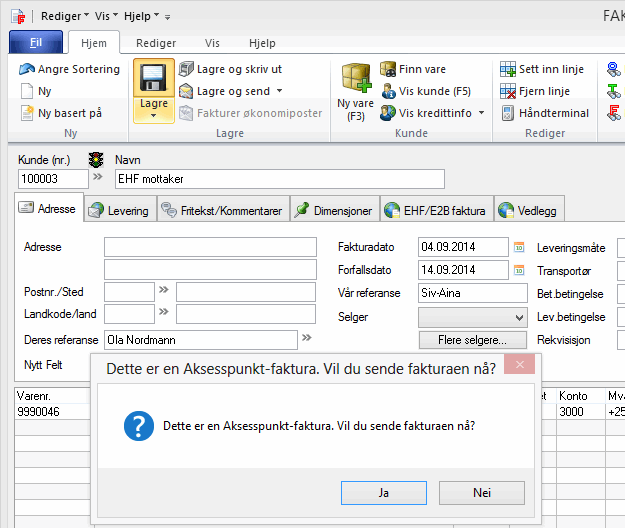Expand Lagre og send dropdown
The image size is (625, 528).
277,91
